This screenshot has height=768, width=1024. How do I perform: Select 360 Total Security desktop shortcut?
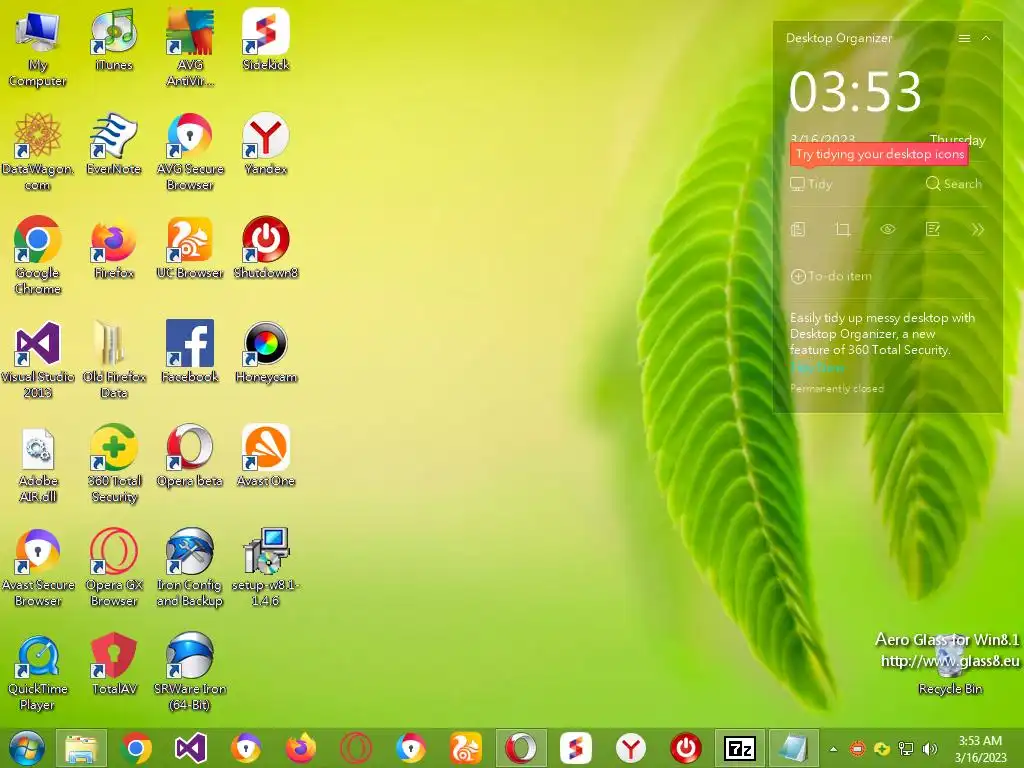[x=114, y=464]
